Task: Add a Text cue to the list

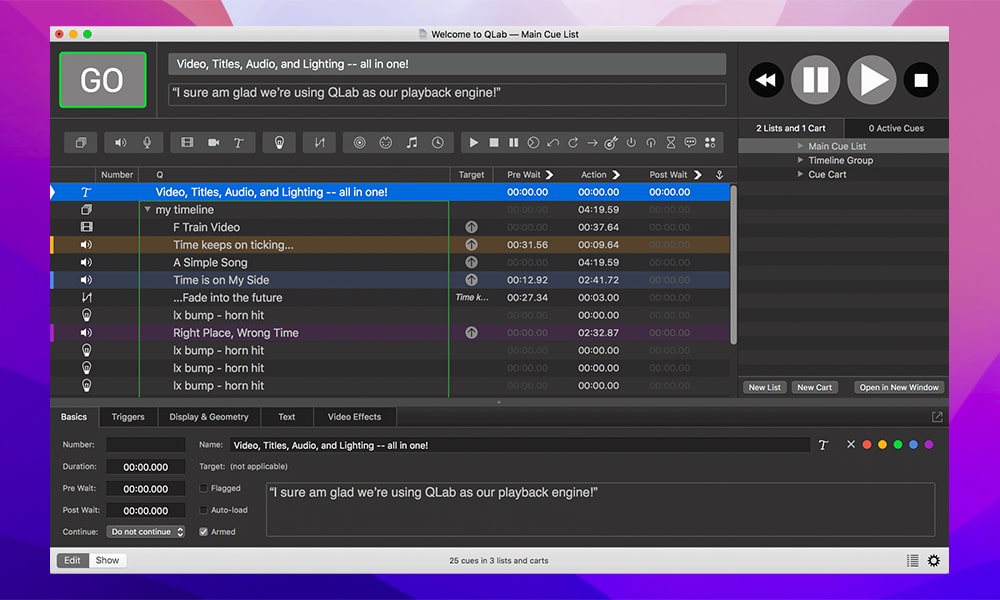Action: tap(239, 142)
